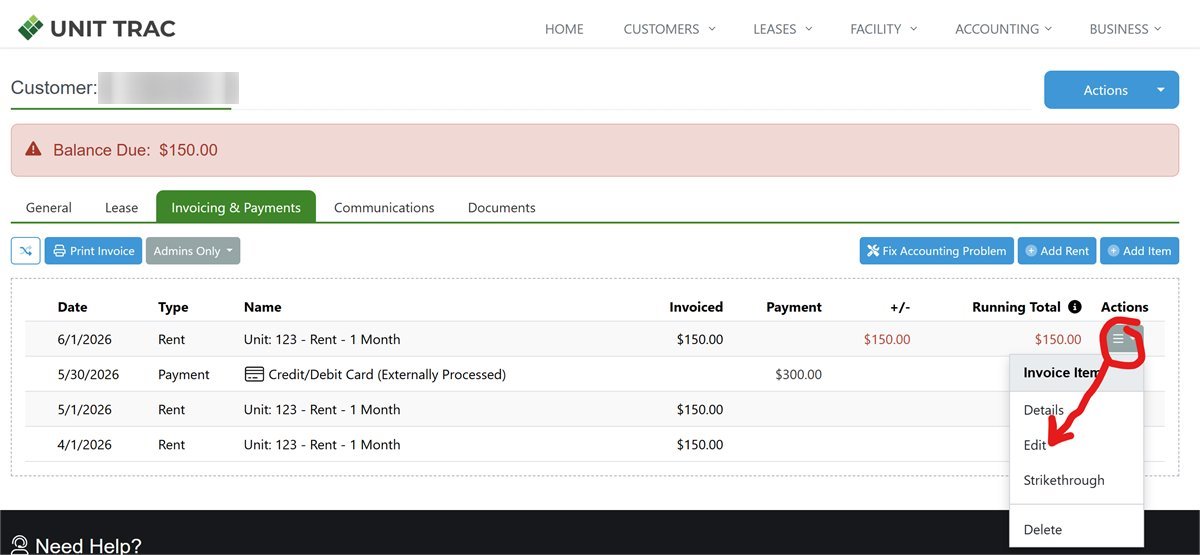The image size is (1200, 555).
Task: Click the Type column header
Action: [173, 307]
